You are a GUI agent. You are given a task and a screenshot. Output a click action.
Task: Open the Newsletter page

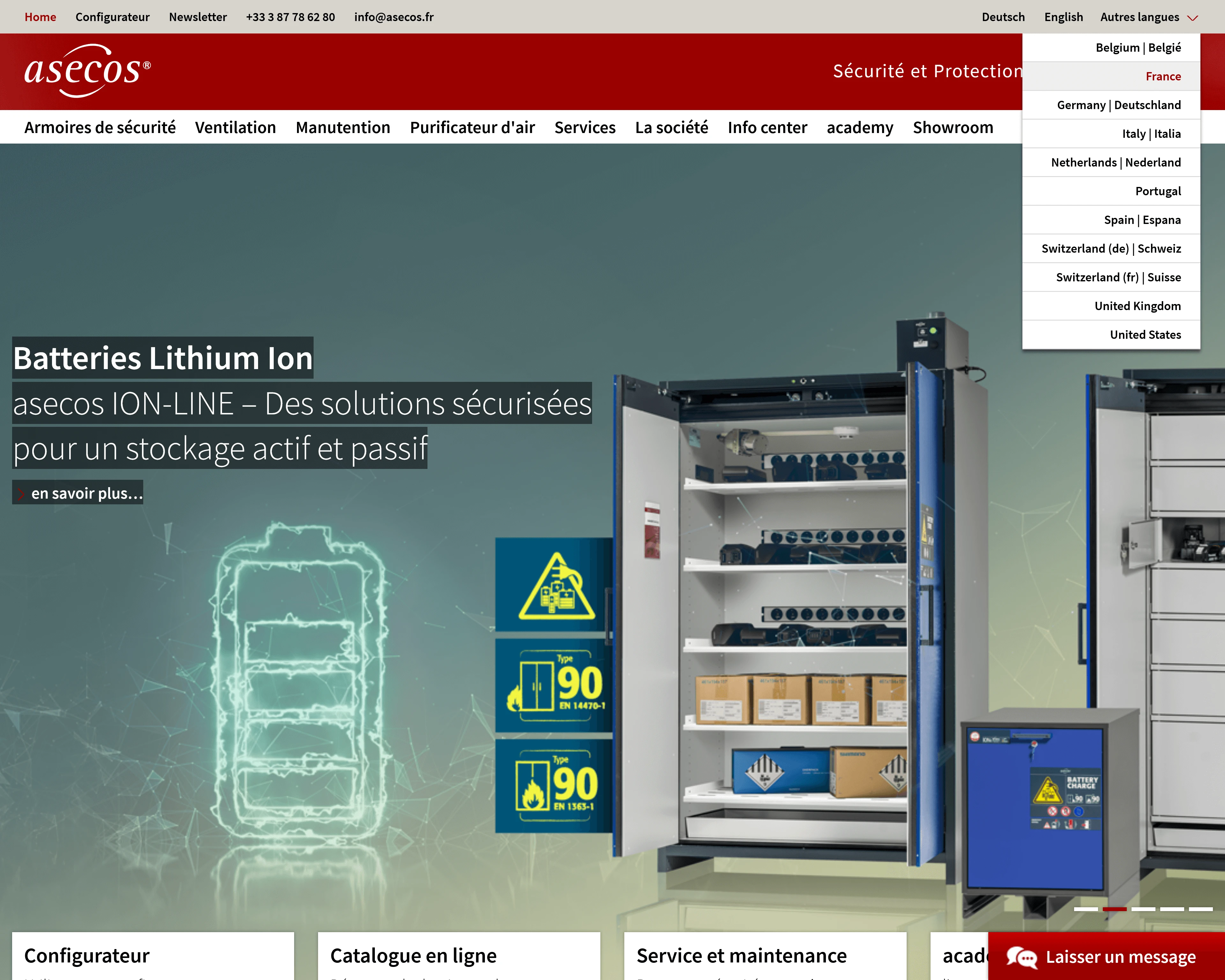point(198,17)
